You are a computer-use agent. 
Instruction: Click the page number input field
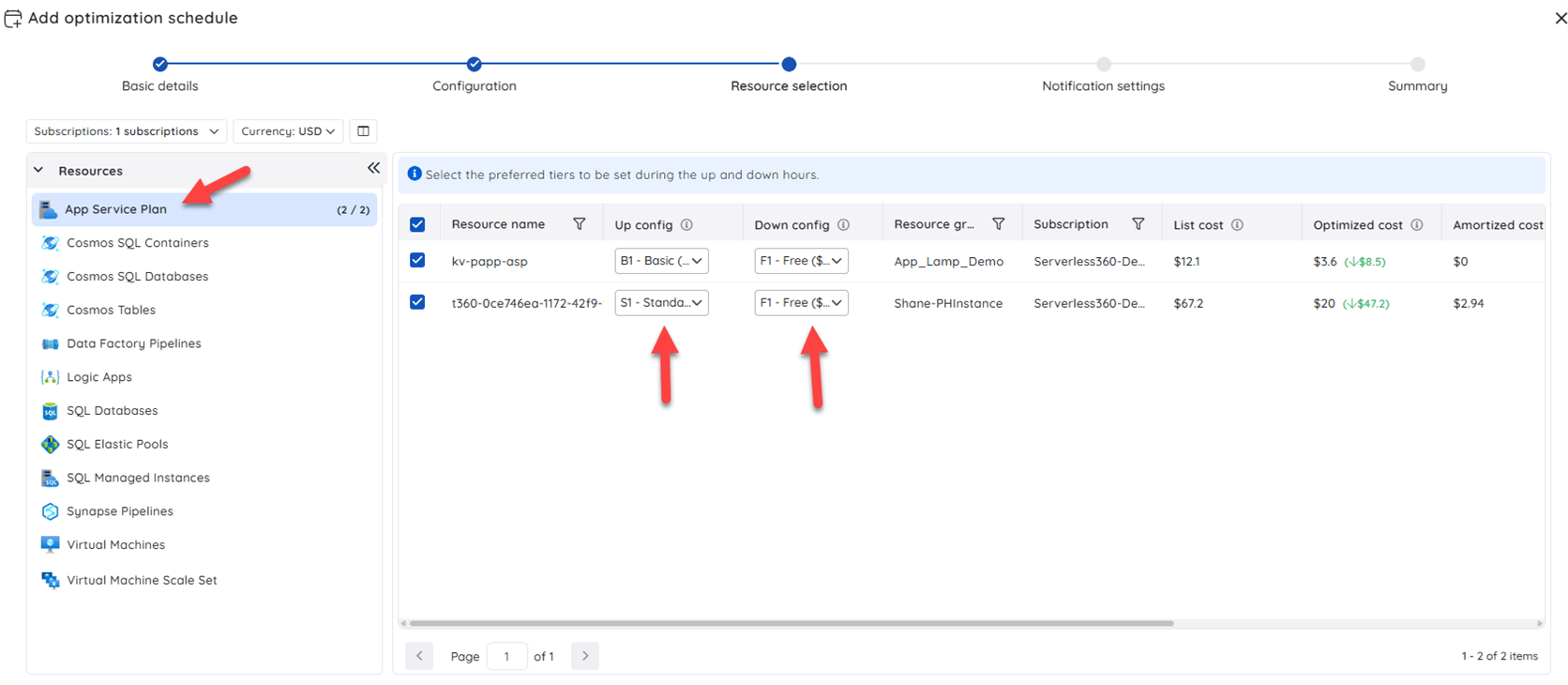(506, 657)
